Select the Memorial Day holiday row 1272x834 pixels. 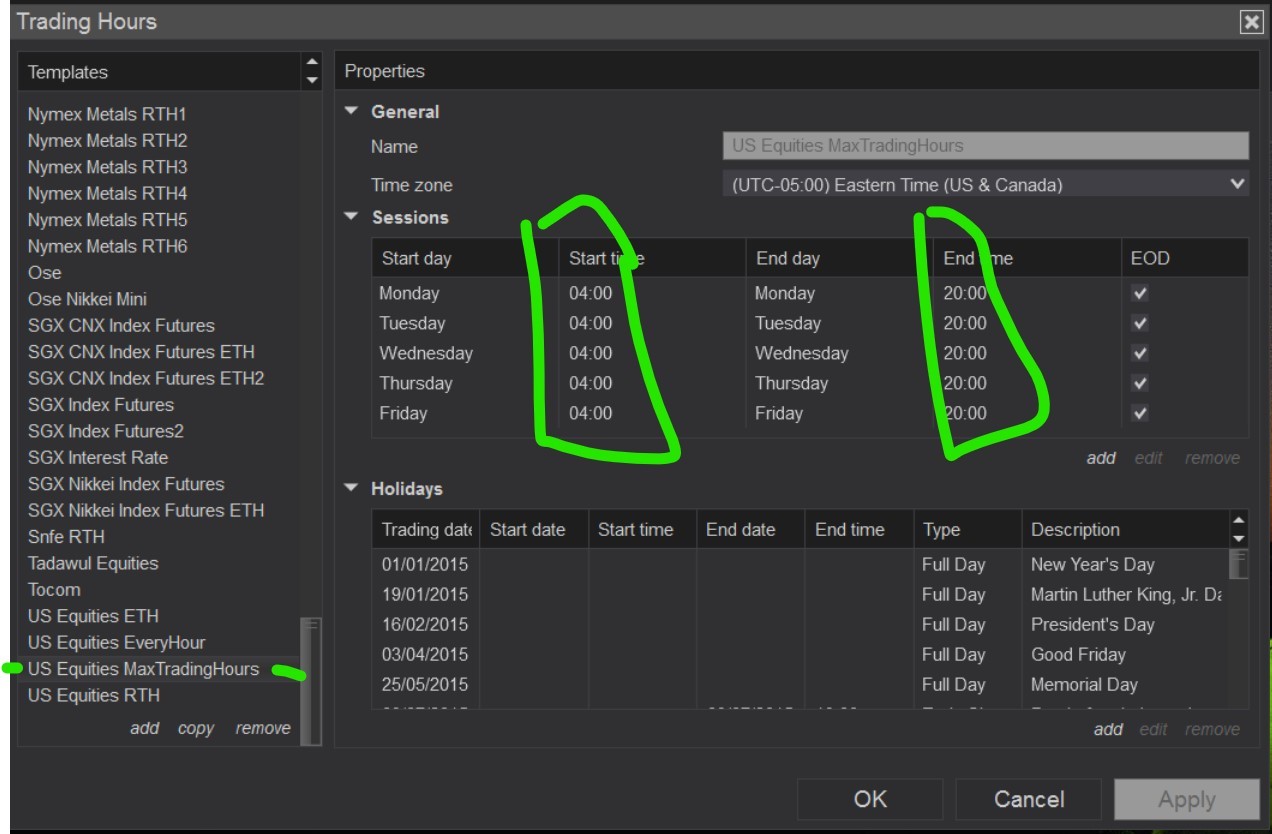pyautogui.click(x=800, y=684)
